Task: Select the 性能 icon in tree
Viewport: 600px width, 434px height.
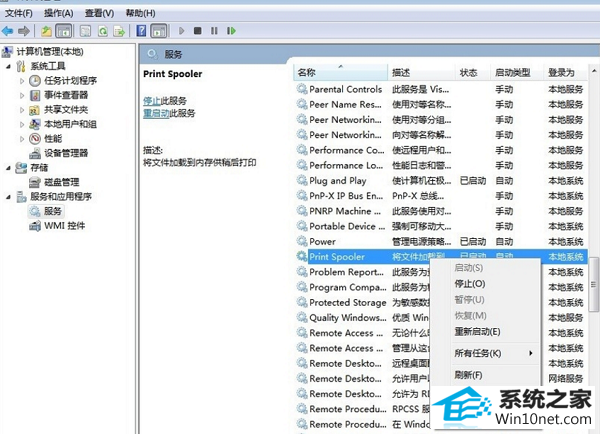Action: coord(35,138)
